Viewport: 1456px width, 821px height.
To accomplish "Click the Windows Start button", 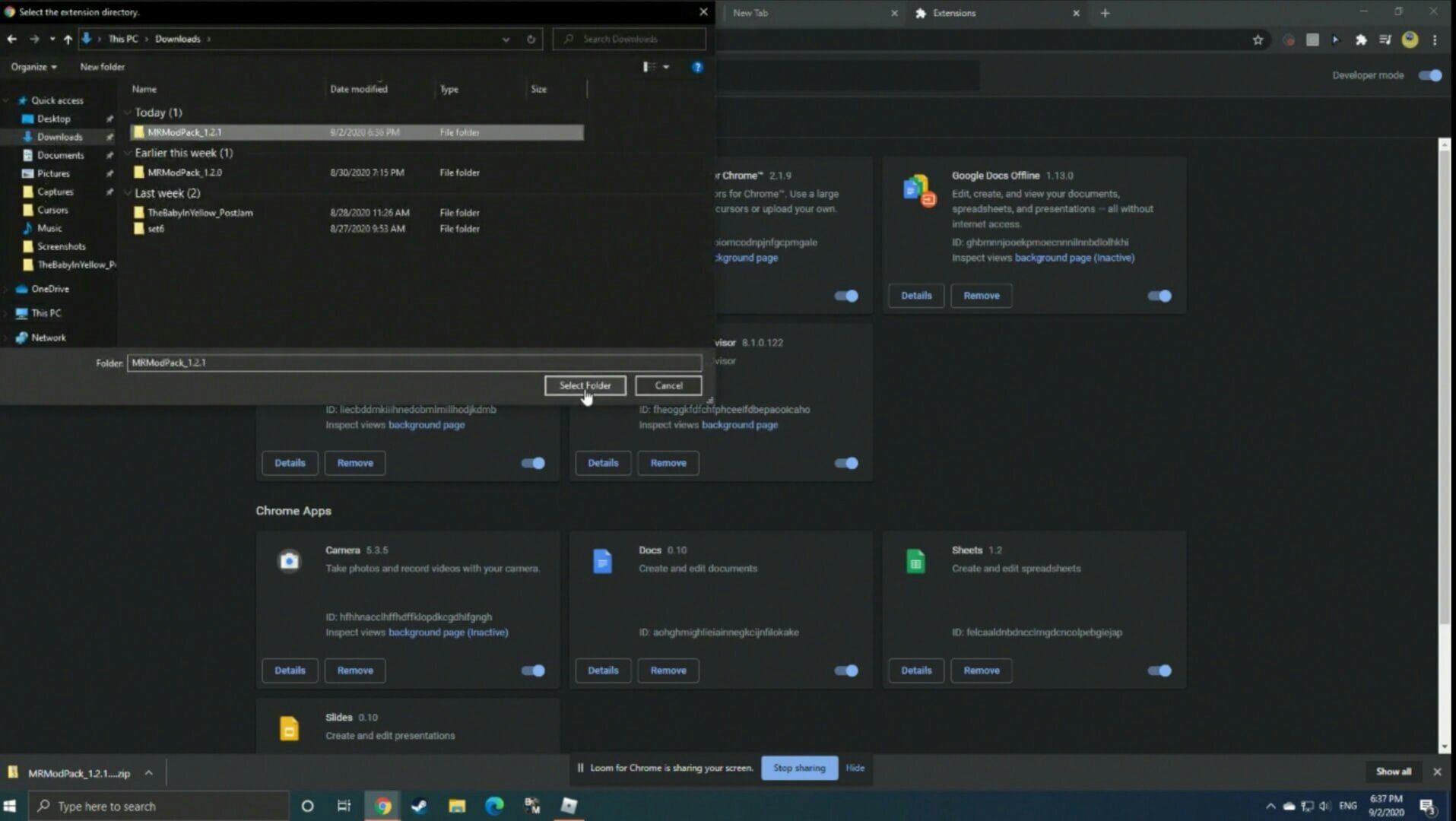I will point(10,806).
